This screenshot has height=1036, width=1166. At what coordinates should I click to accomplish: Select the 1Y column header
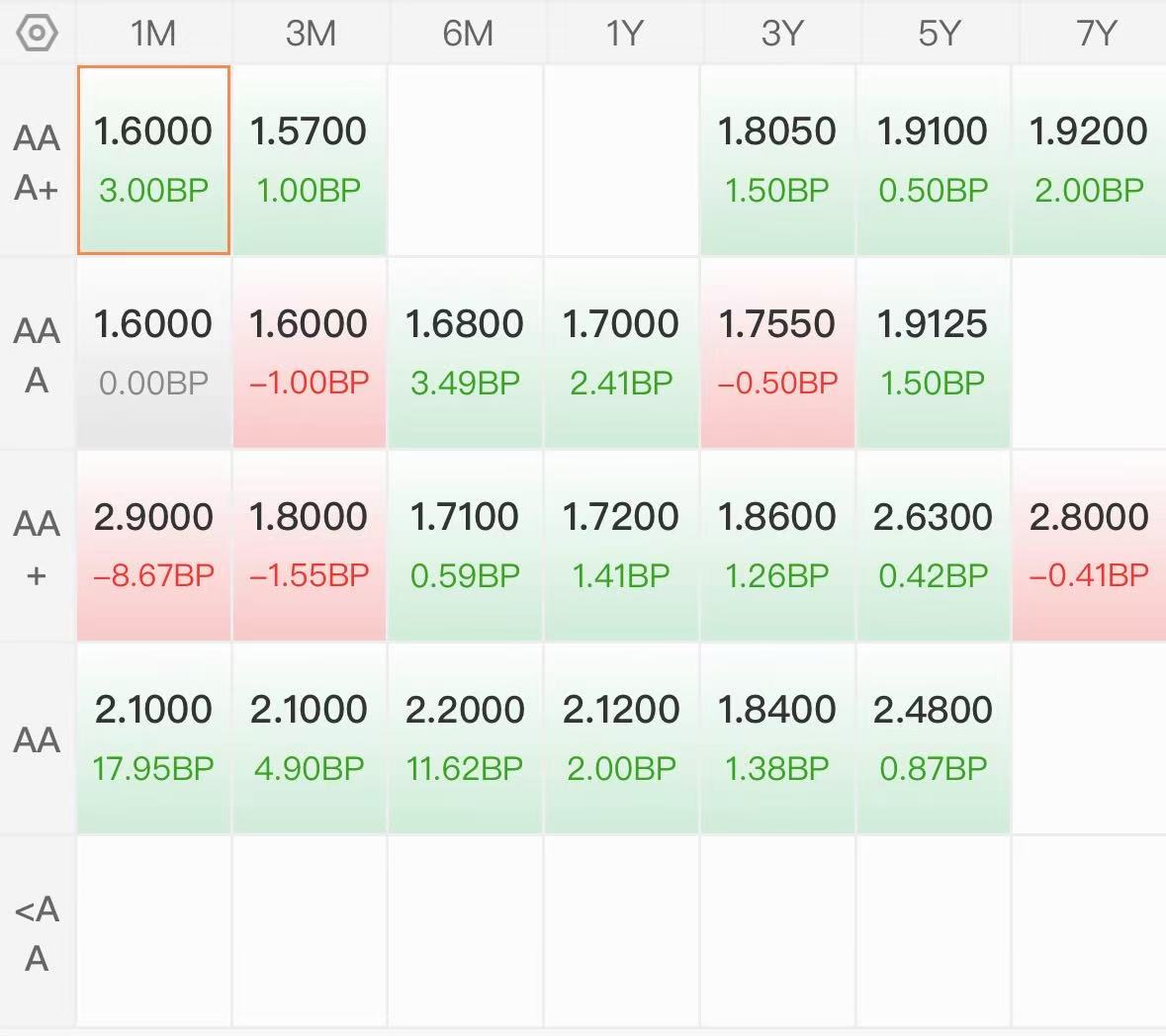click(623, 34)
